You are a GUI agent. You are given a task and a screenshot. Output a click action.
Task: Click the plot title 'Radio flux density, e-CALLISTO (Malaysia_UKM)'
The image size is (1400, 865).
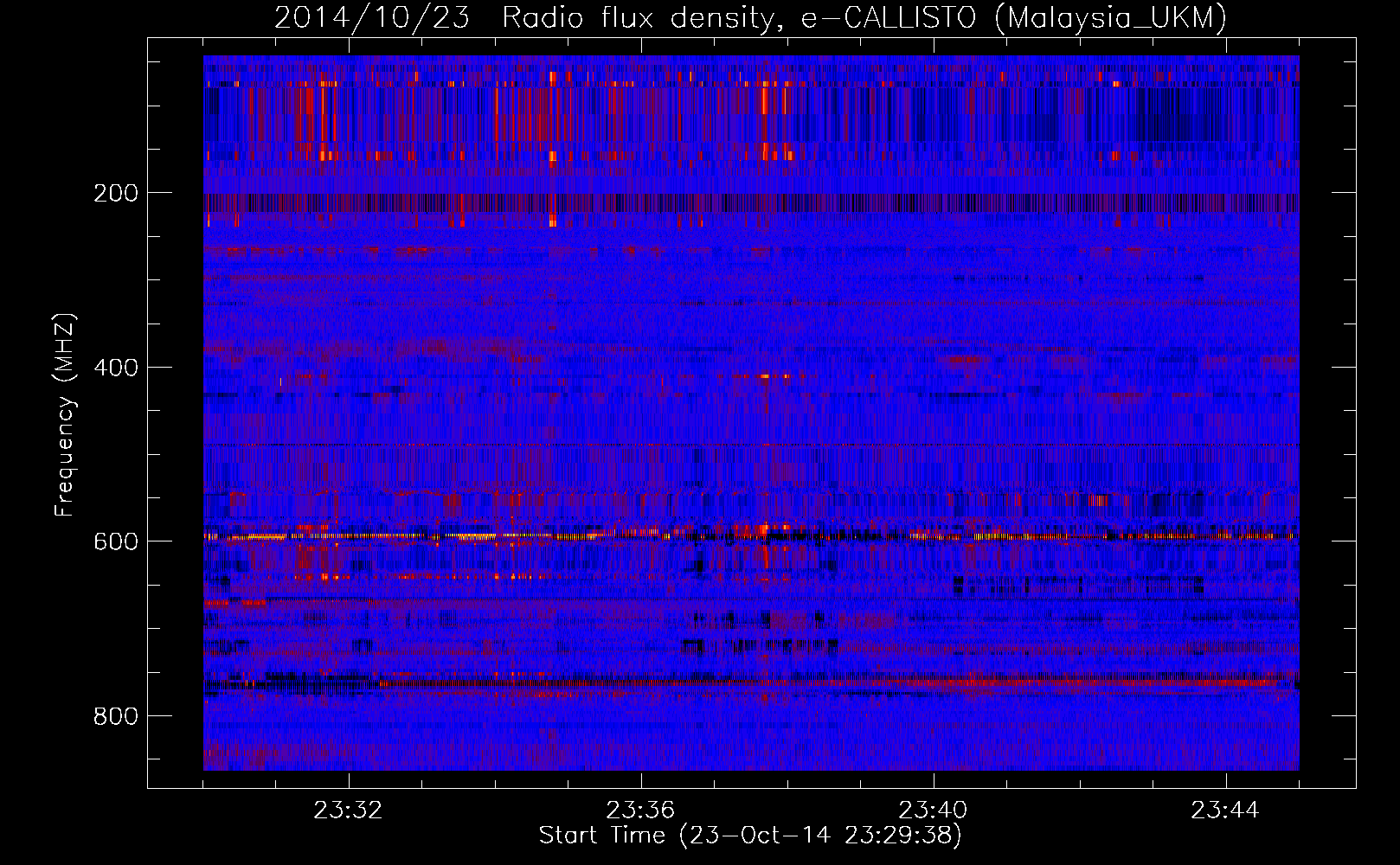click(x=864, y=17)
